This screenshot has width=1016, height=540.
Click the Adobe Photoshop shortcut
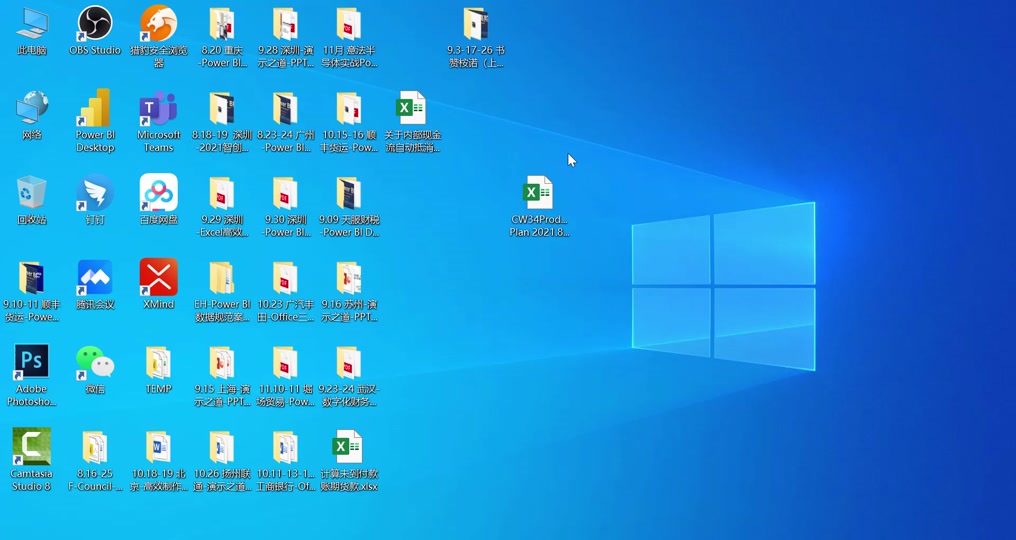coord(31,375)
